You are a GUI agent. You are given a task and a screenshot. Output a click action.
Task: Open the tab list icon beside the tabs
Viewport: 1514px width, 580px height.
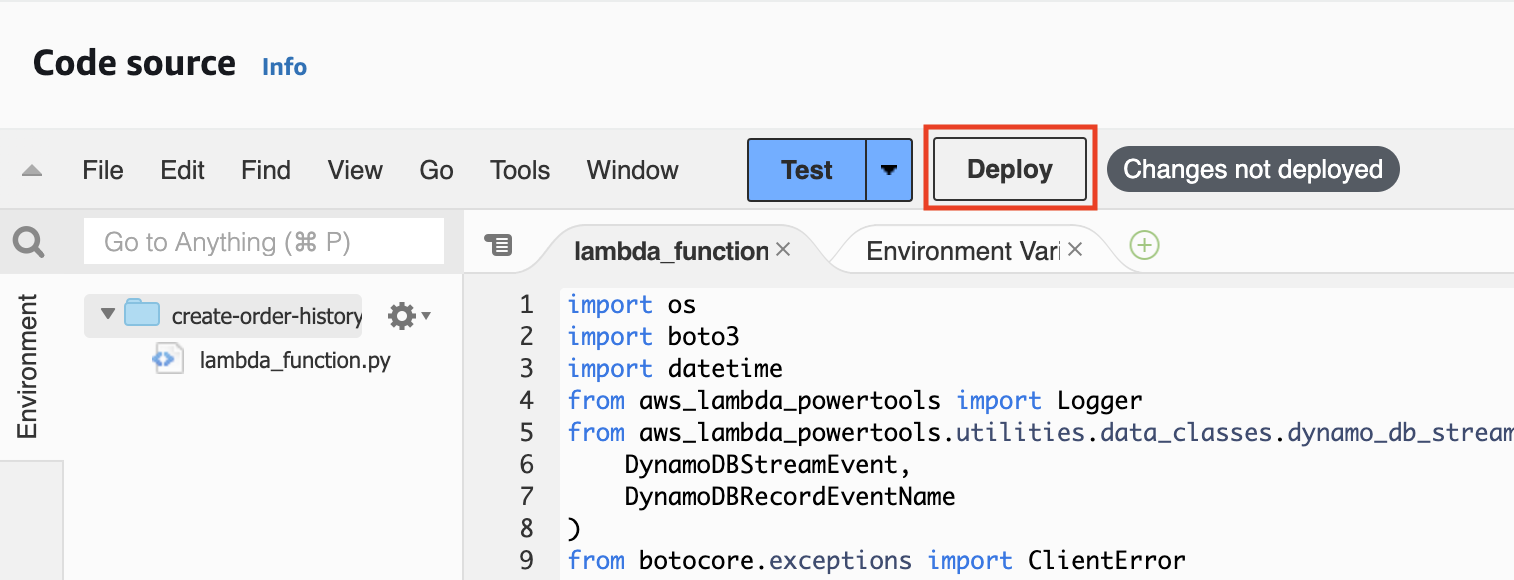[498, 244]
